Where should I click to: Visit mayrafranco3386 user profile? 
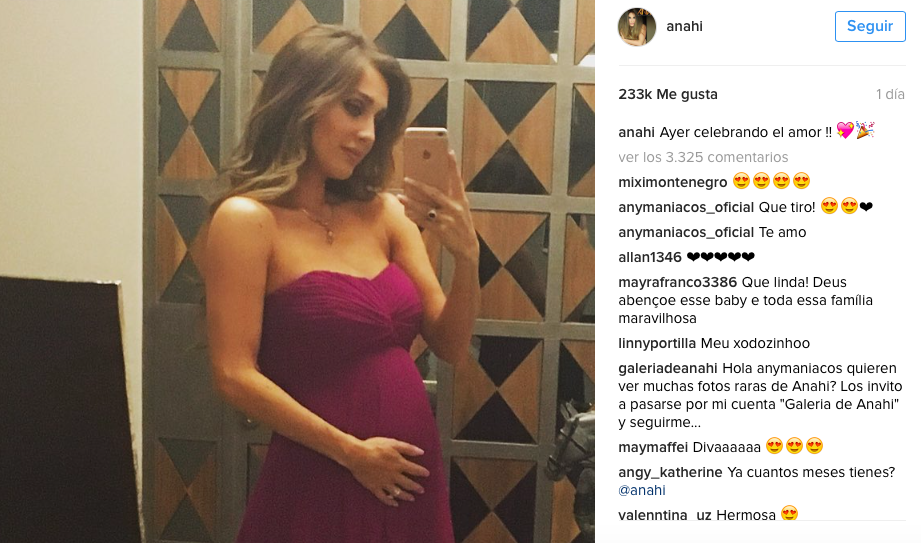[677, 282]
